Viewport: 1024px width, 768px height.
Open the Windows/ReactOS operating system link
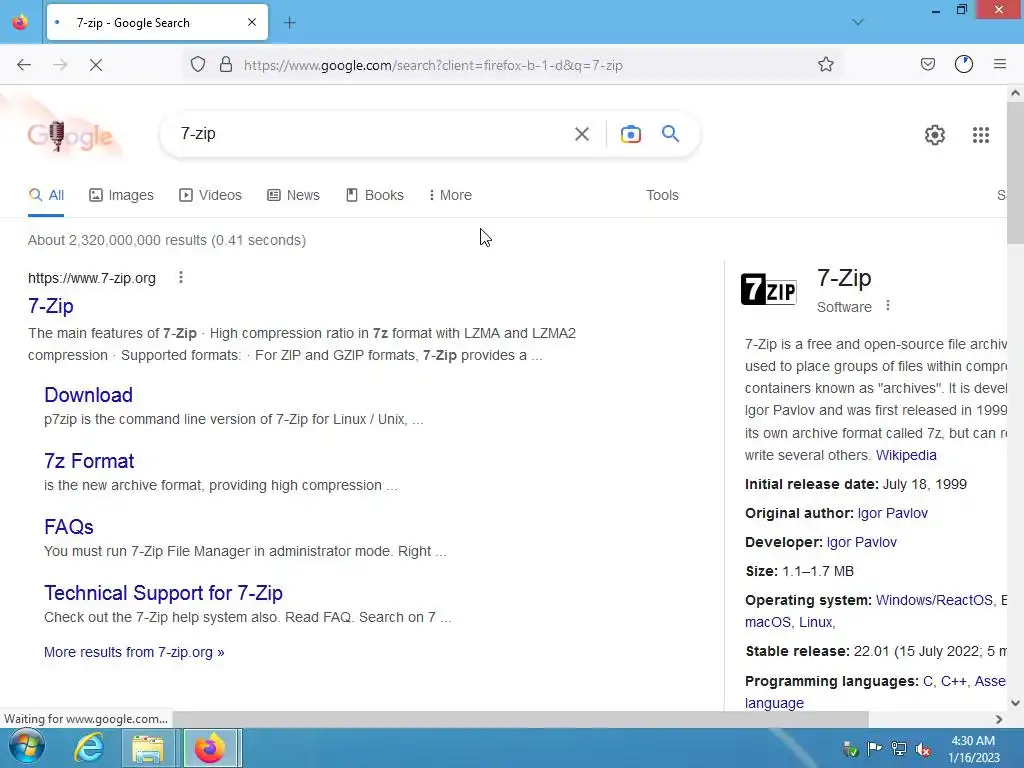934,600
